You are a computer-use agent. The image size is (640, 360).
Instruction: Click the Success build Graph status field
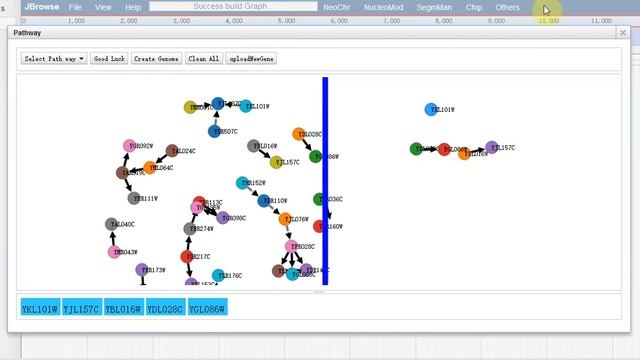coord(233,7)
